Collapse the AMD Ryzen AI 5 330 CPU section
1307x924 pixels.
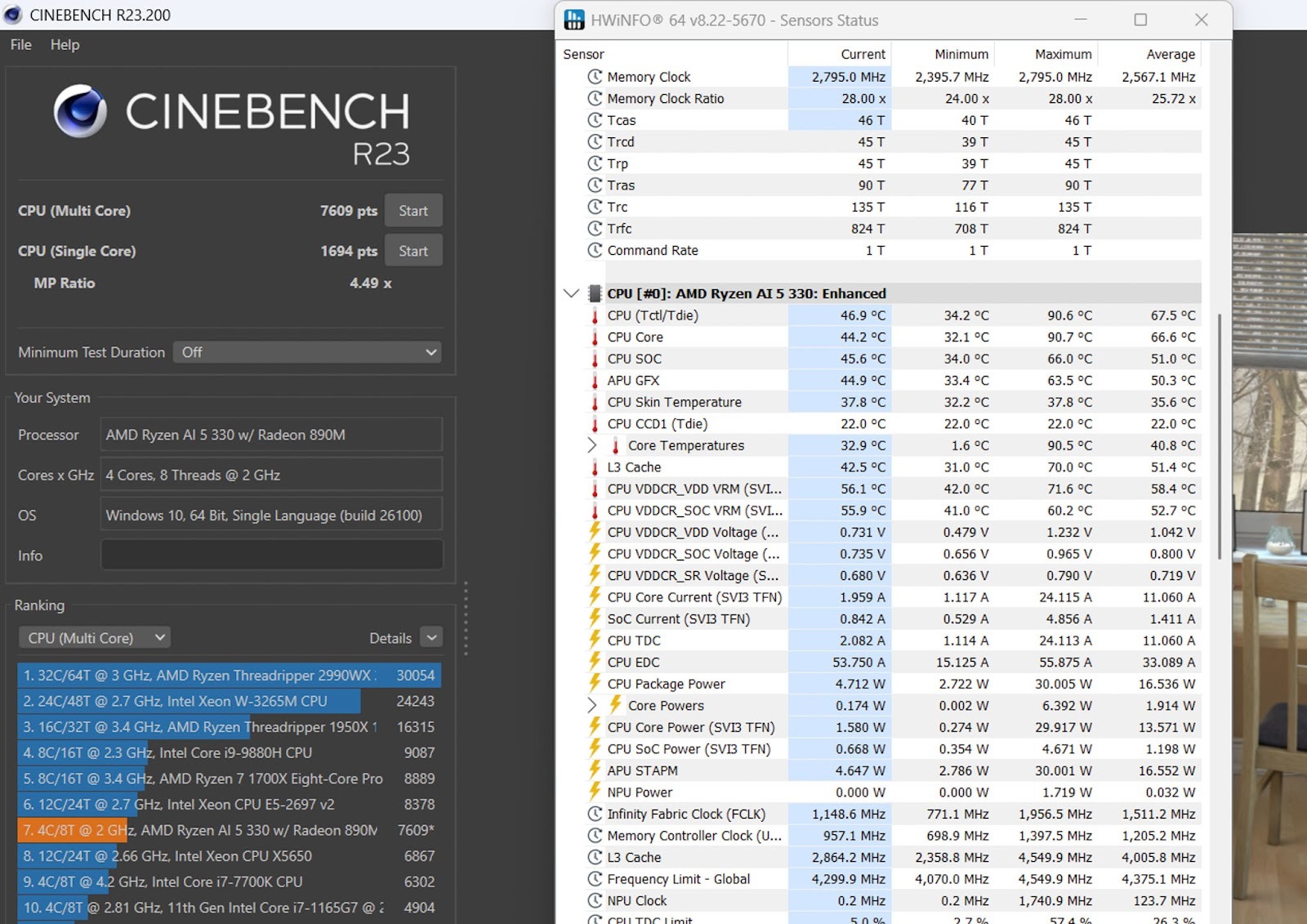pos(571,293)
